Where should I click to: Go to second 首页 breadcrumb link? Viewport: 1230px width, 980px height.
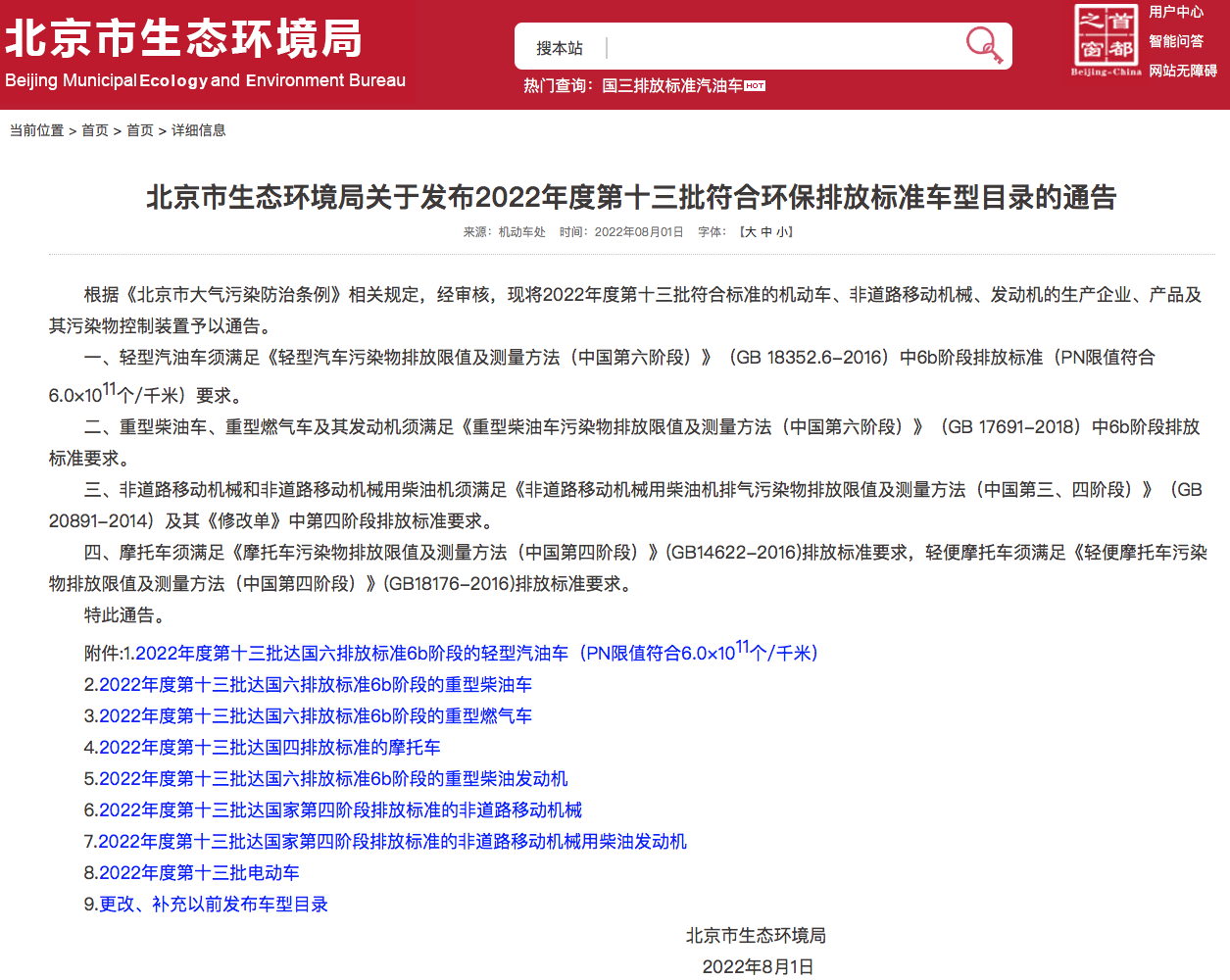pos(140,130)
